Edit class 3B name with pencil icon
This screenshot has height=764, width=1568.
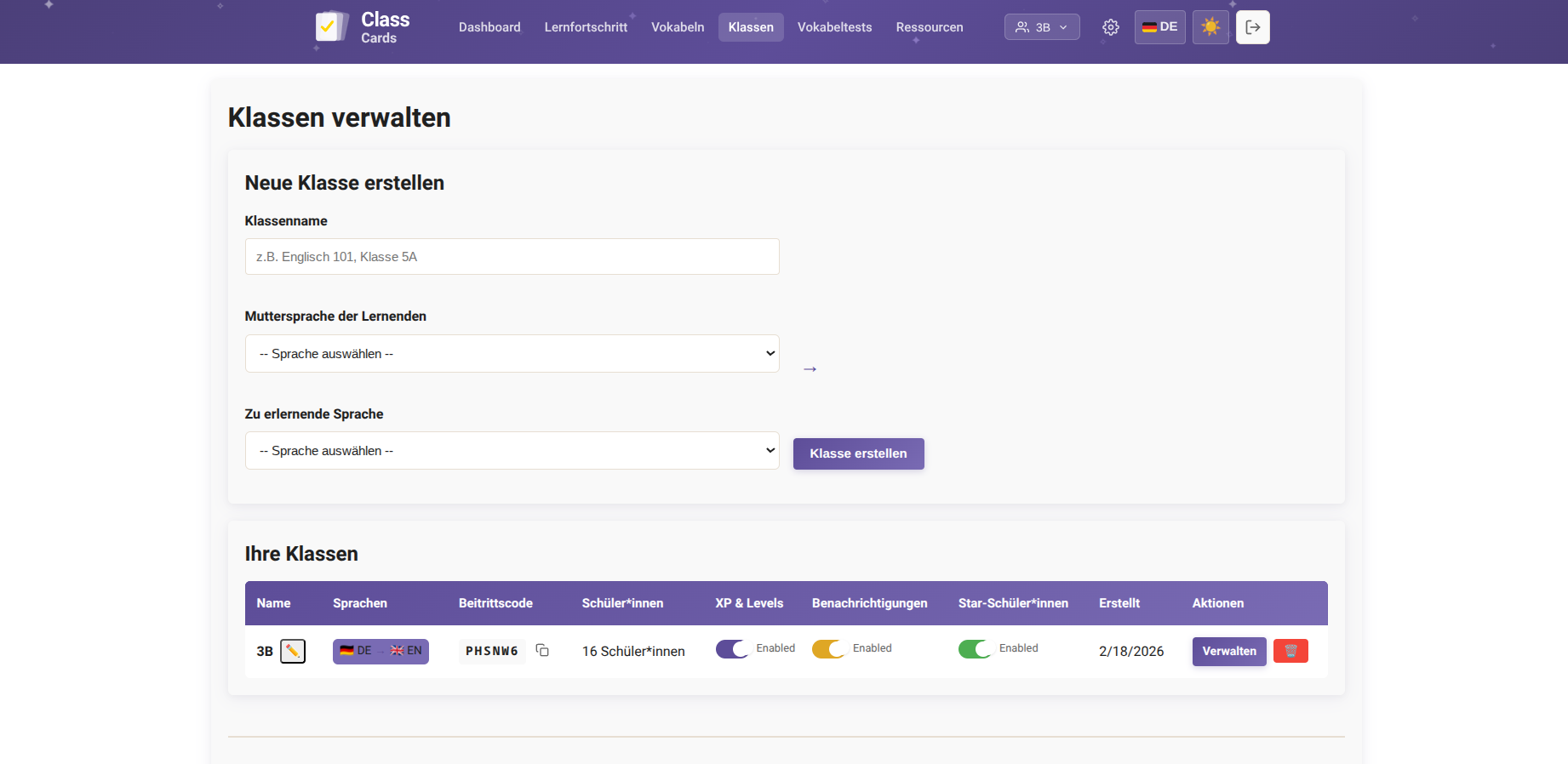293,652
